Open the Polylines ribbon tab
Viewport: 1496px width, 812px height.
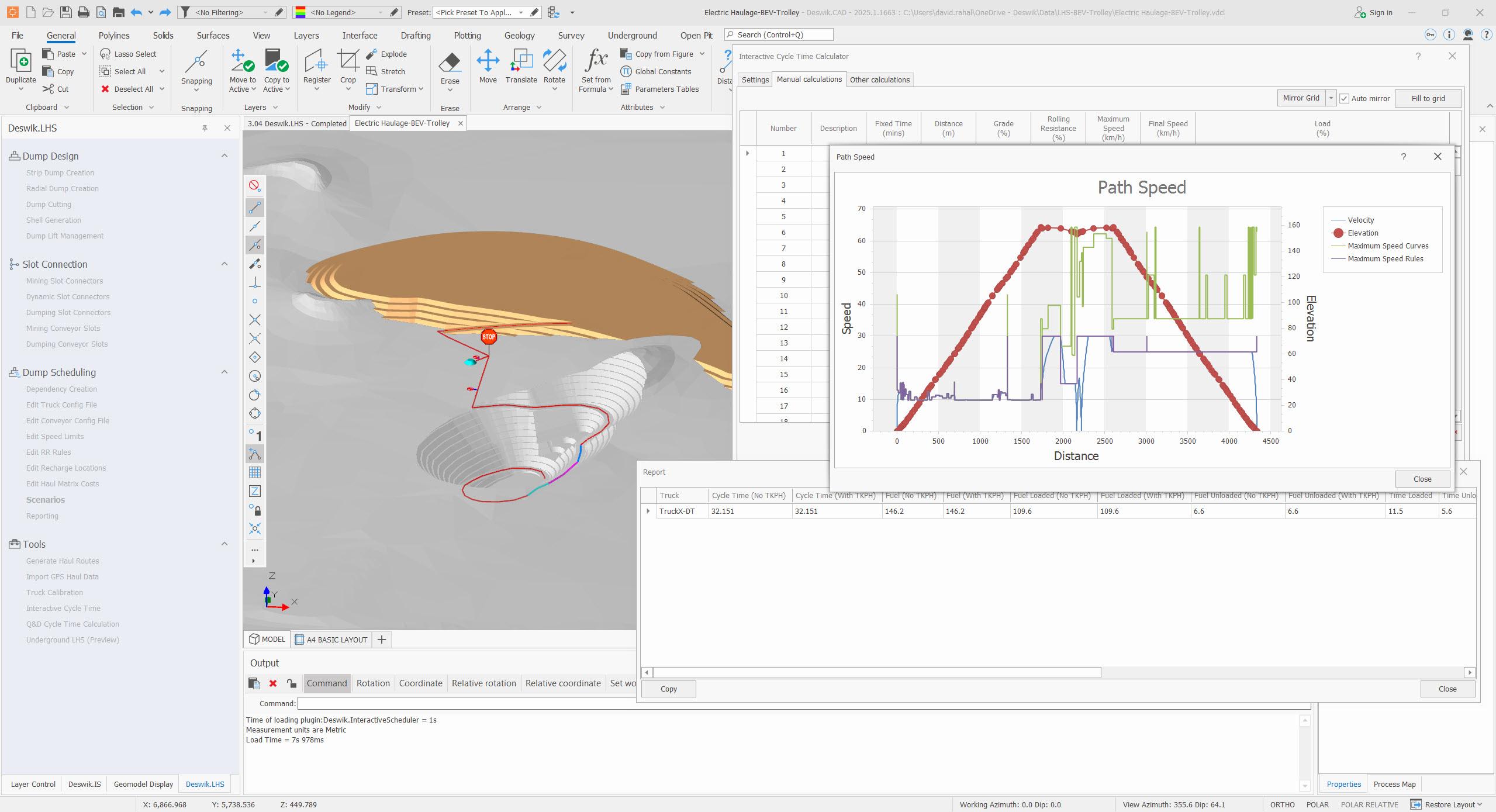(x=114, y=35)
